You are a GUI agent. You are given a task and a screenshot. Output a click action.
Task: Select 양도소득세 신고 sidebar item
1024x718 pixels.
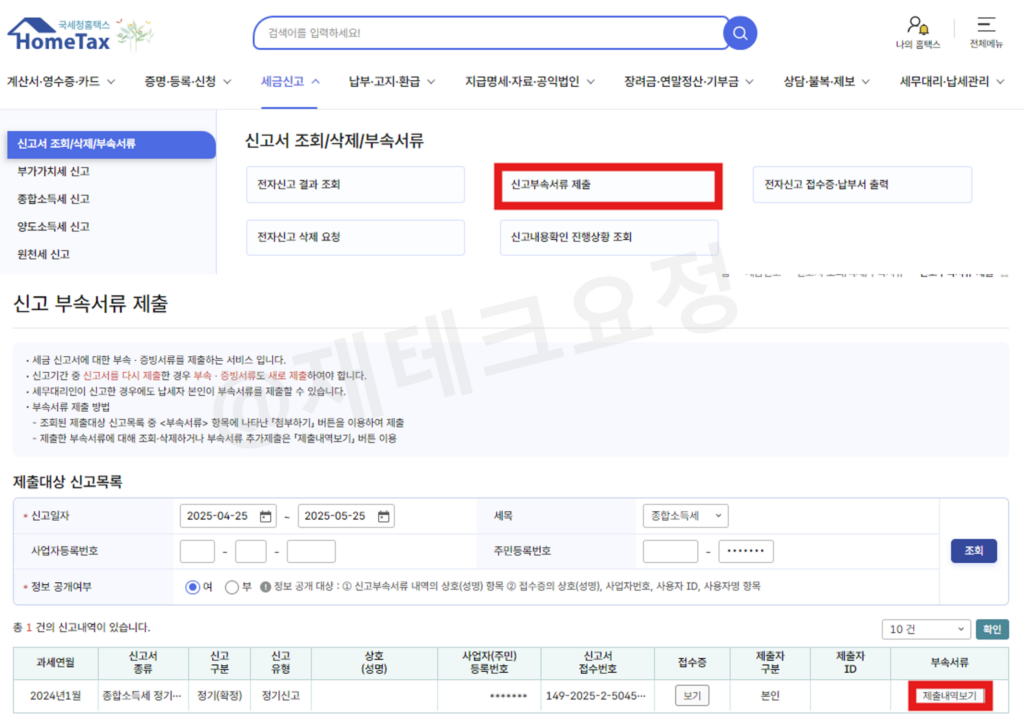[53, 227]
